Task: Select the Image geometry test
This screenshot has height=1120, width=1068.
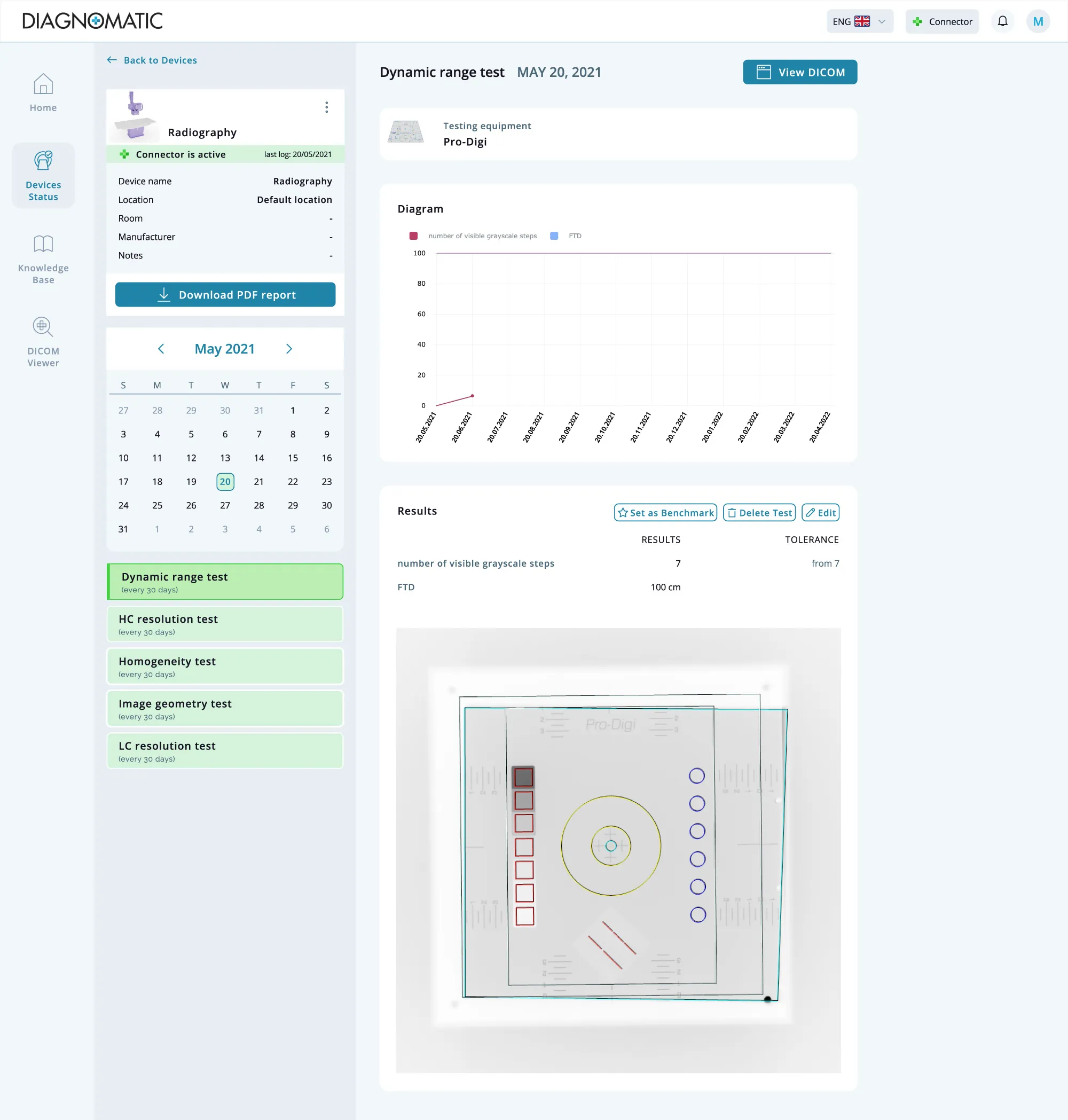Action: [x=225, y=708]
